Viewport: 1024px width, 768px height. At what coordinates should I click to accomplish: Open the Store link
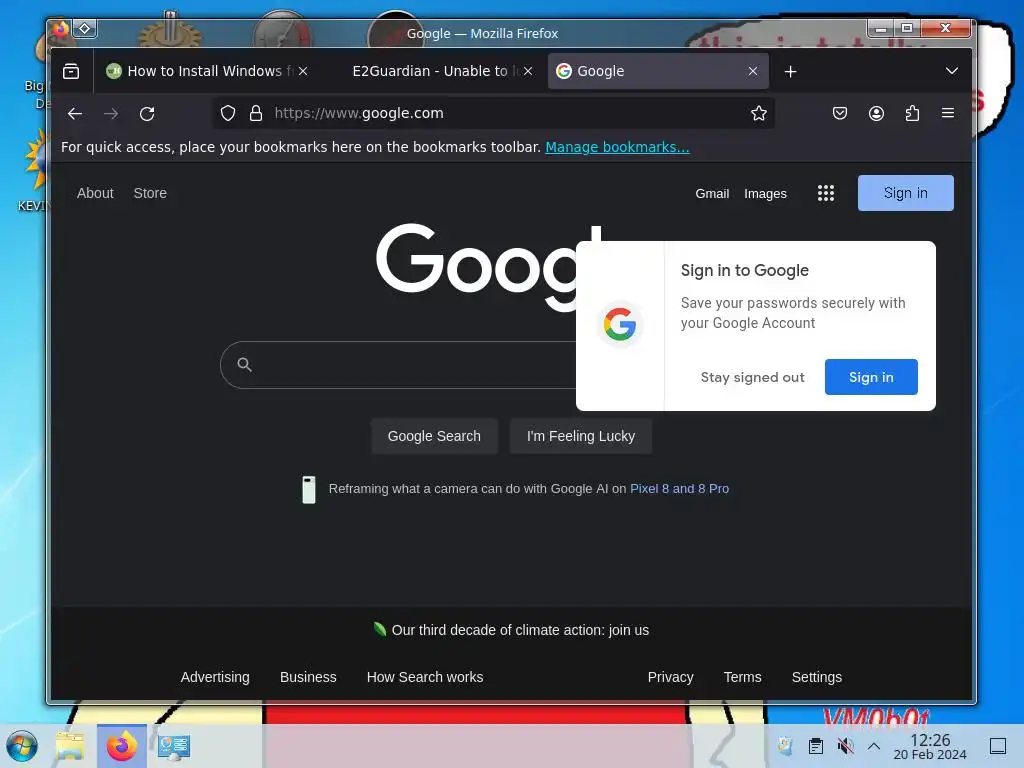click(x=150, y=193)
